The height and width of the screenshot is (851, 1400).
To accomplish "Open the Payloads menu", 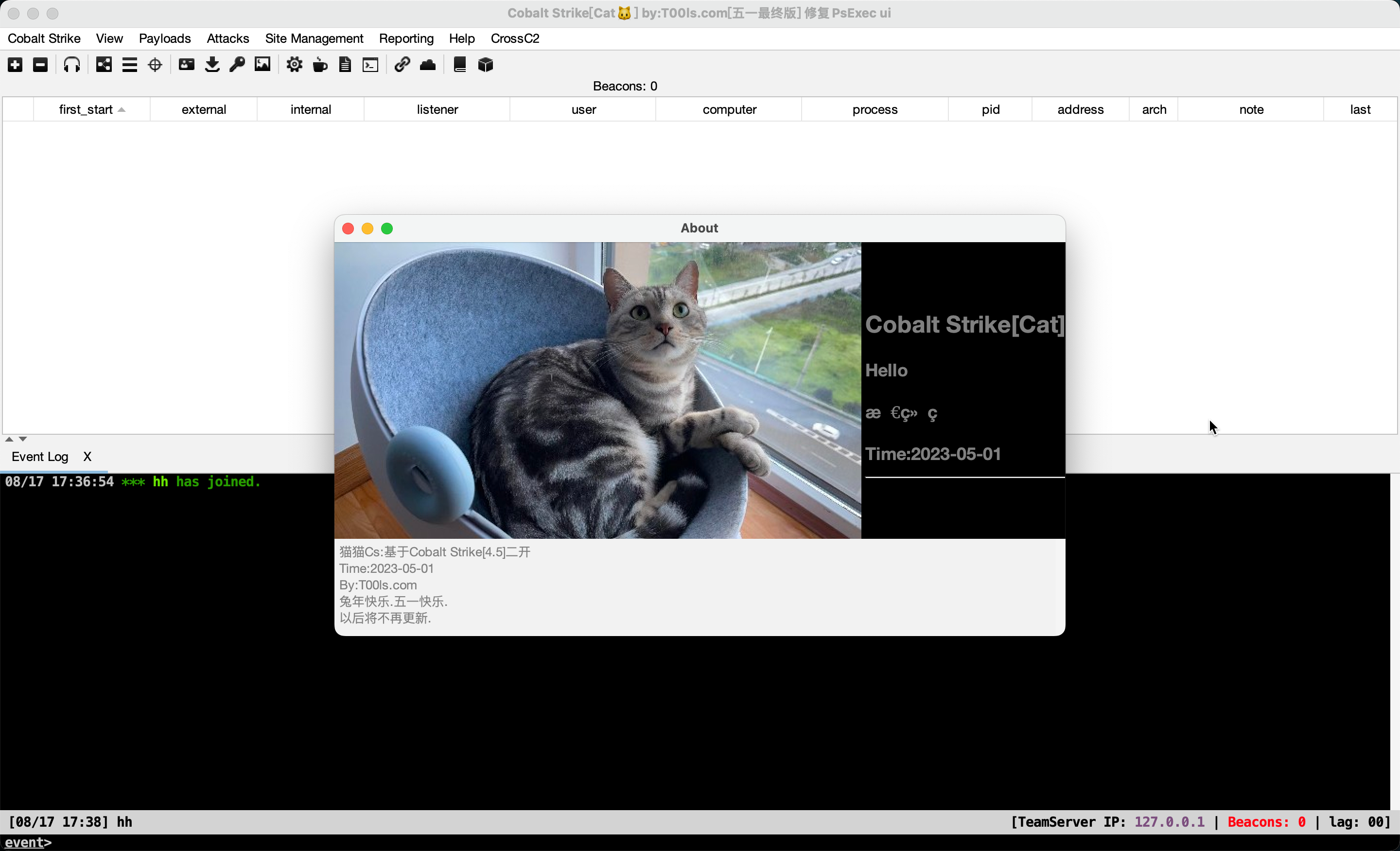I will (x=165, y=38).
